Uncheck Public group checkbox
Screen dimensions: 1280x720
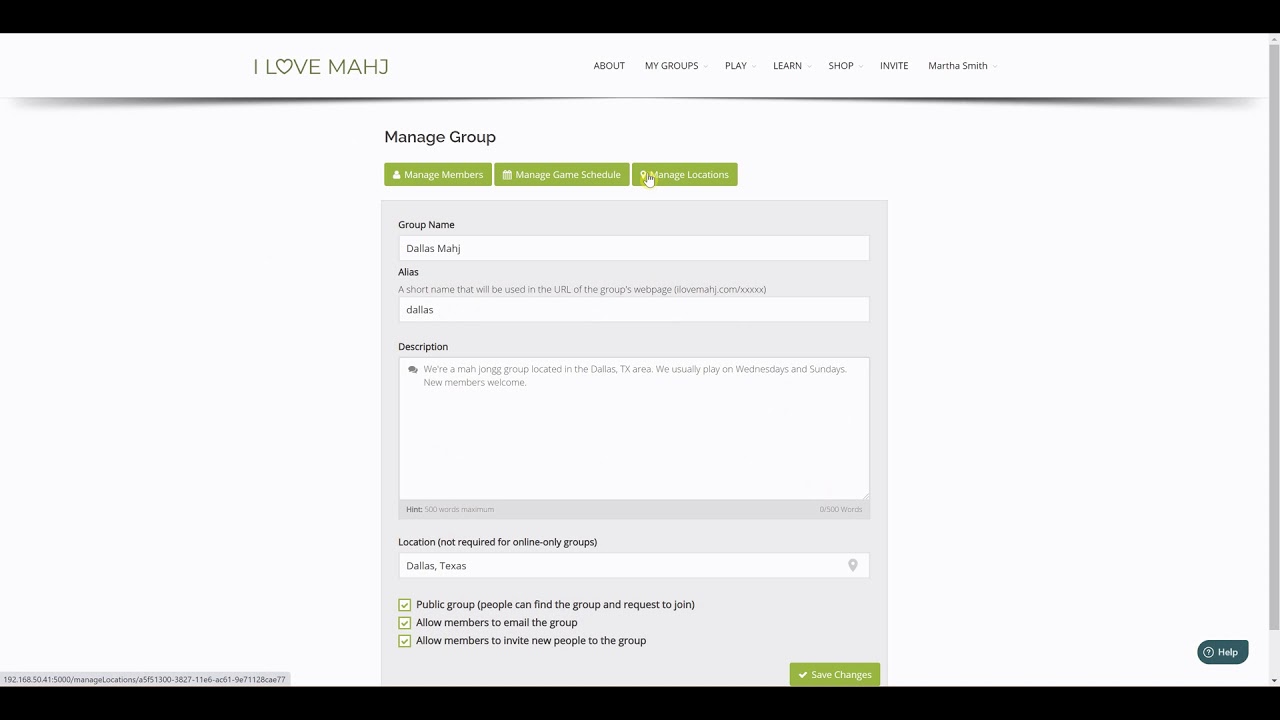coord(404,605)
